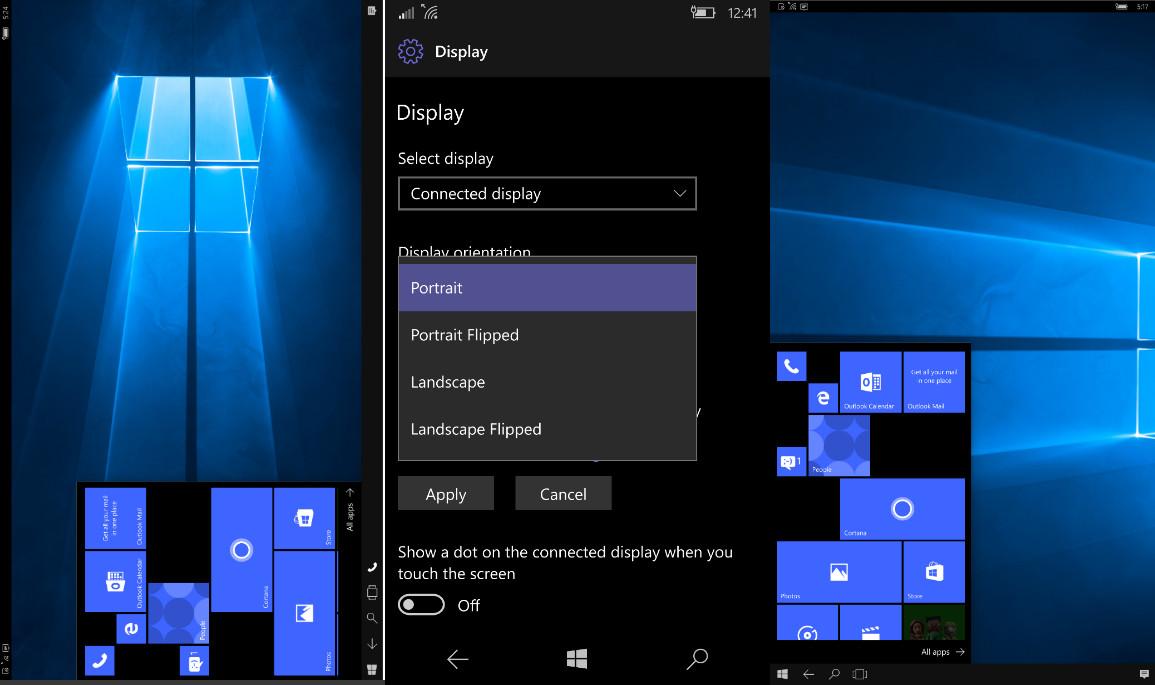
Task: Open the Messaging tile on the right desktop screen
Action: coord(791,461)
